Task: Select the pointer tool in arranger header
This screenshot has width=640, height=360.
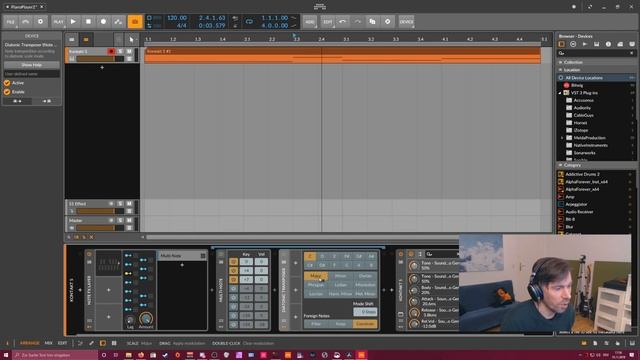Action: (131, 40)
